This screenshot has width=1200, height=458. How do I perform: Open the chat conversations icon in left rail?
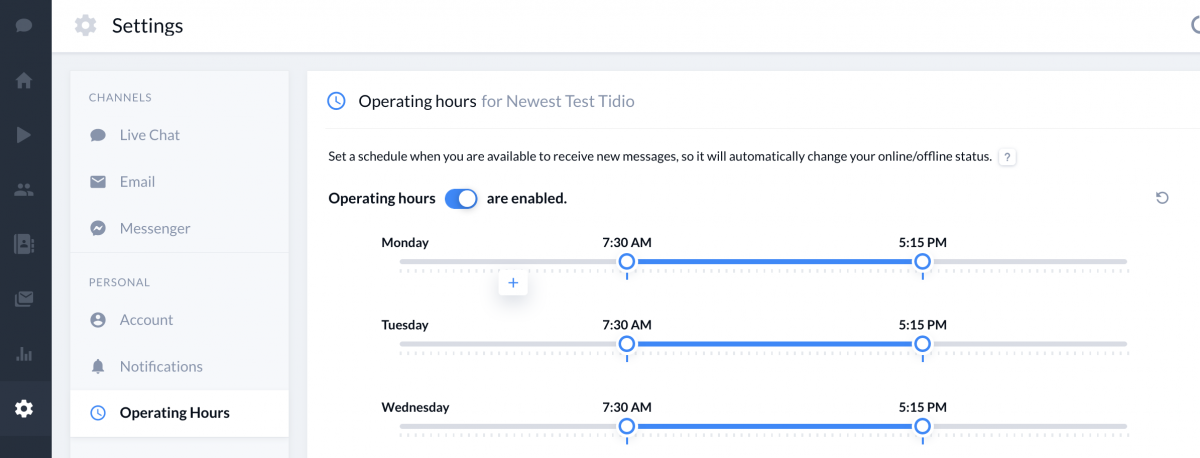tap(24, 25)
